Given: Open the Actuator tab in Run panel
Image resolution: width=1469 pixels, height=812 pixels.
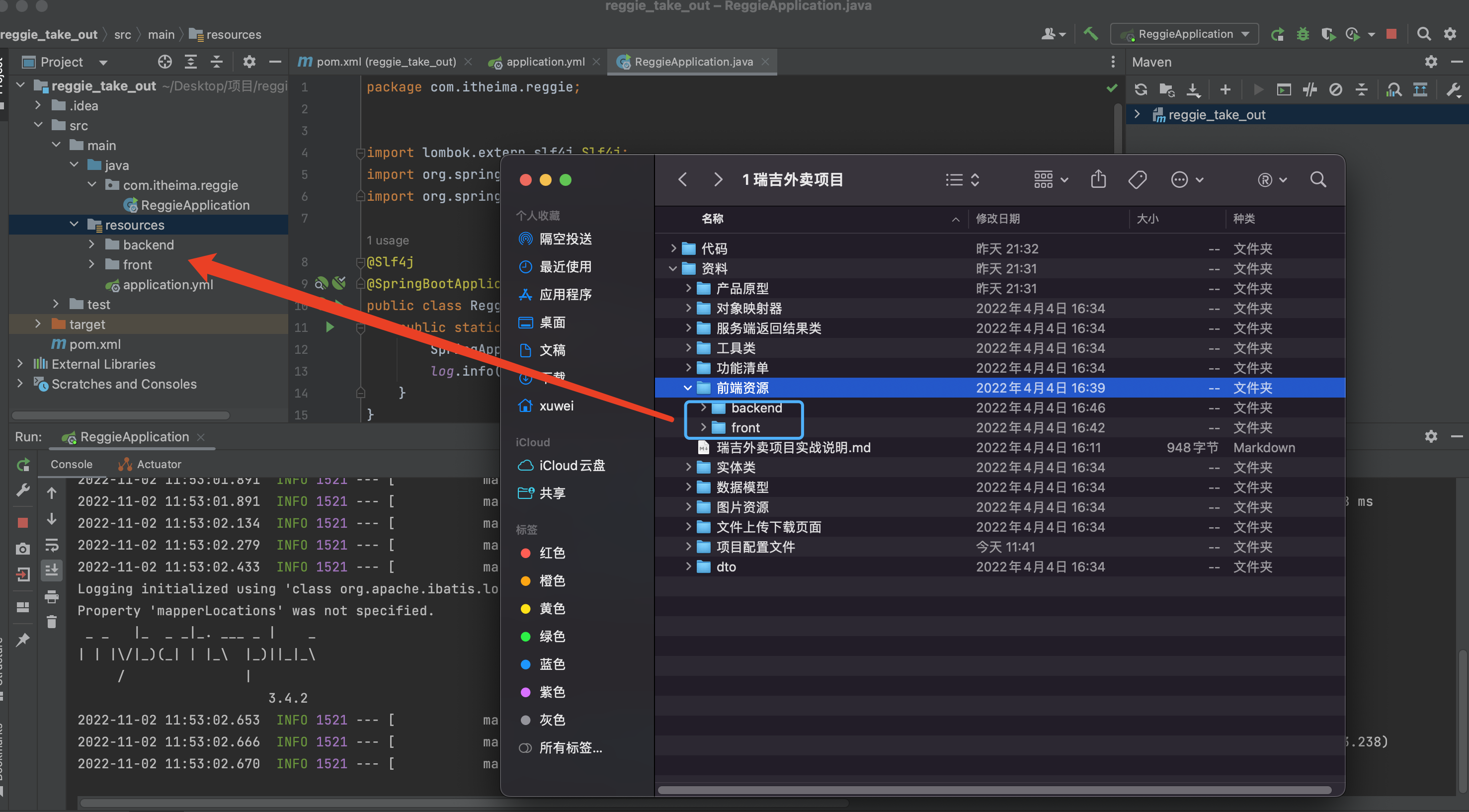Looking at the screenshot, I should [158, 464].
